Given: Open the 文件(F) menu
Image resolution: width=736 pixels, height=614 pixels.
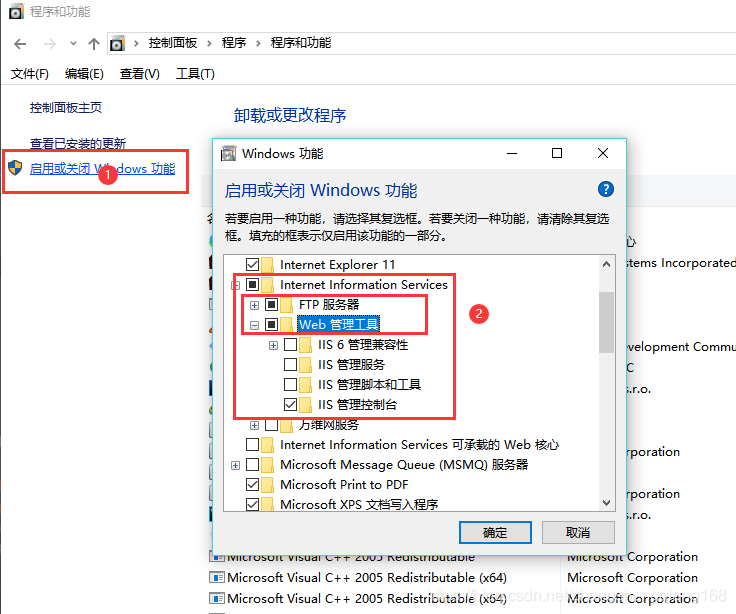Looking at the screenshot, I should [x=30, y=74].
